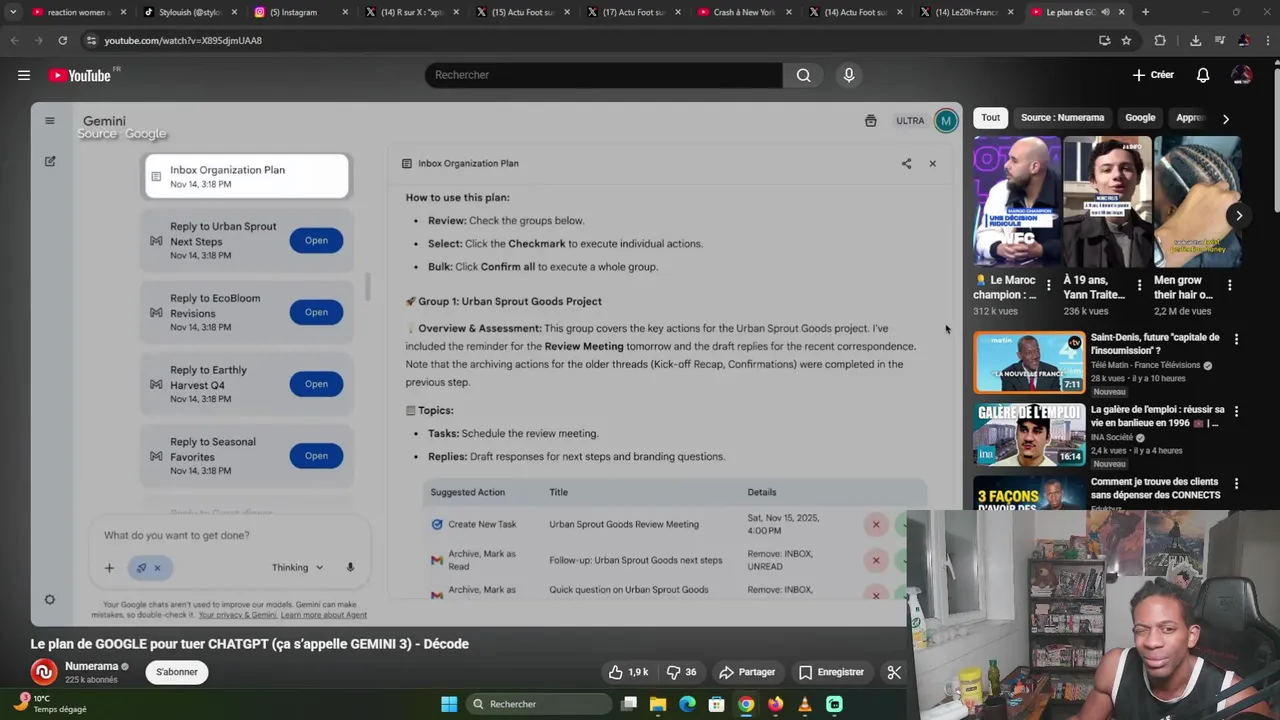Viewport: 1280px width, 720px height.
Task: Open the Saint-Denis capitale video thumbnail
Action: [x=1029, y=363]
